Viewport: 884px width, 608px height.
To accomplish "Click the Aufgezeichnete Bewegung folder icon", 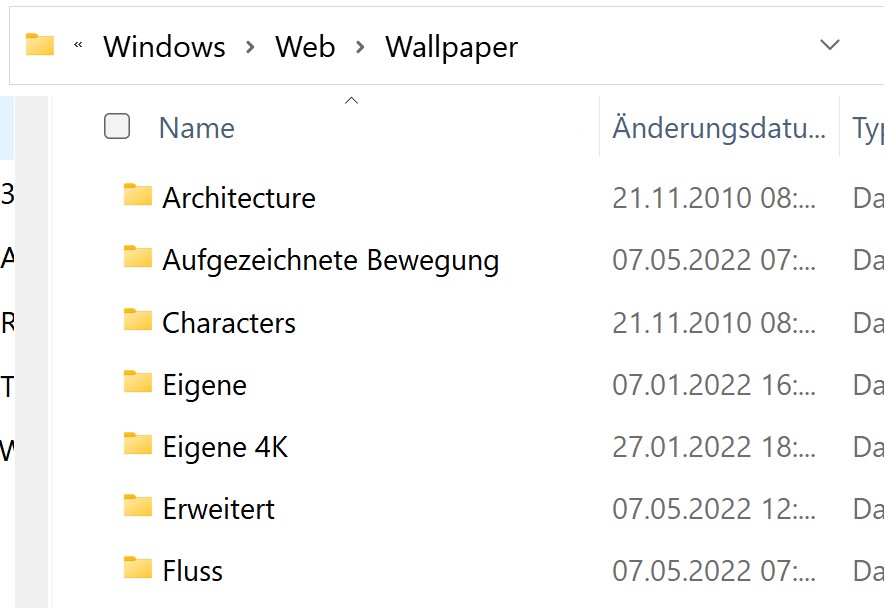I will pos(138,257).
